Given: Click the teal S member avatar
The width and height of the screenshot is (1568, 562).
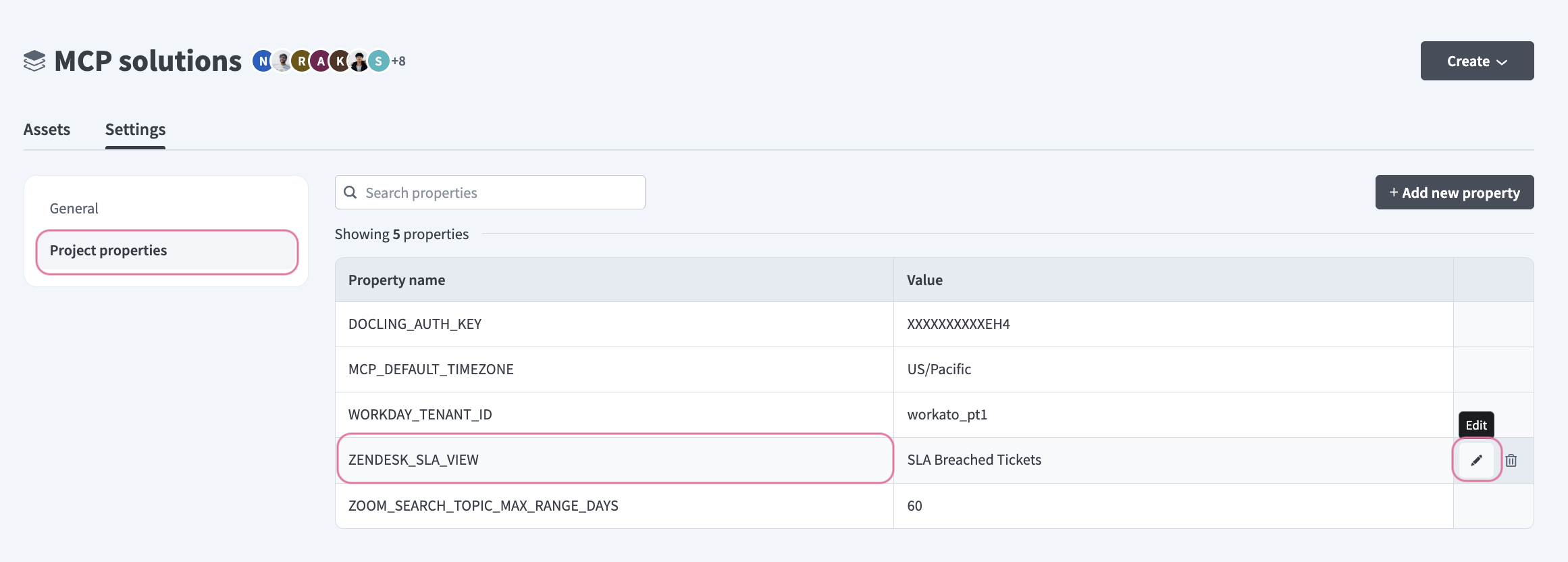Looking at the screenshot, I should click(x=379, y=61).
